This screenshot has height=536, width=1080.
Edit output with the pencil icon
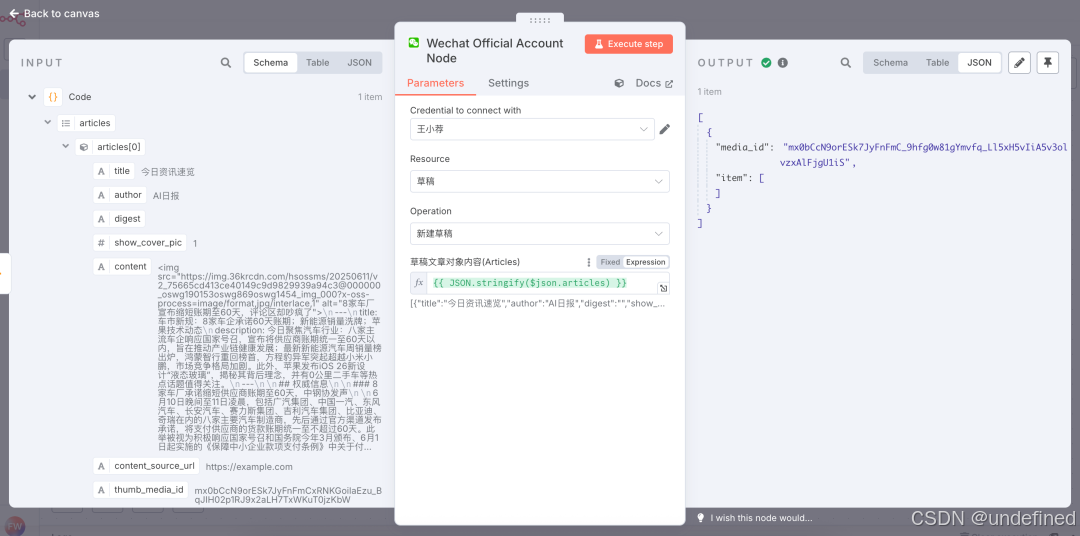(1019, 63)
